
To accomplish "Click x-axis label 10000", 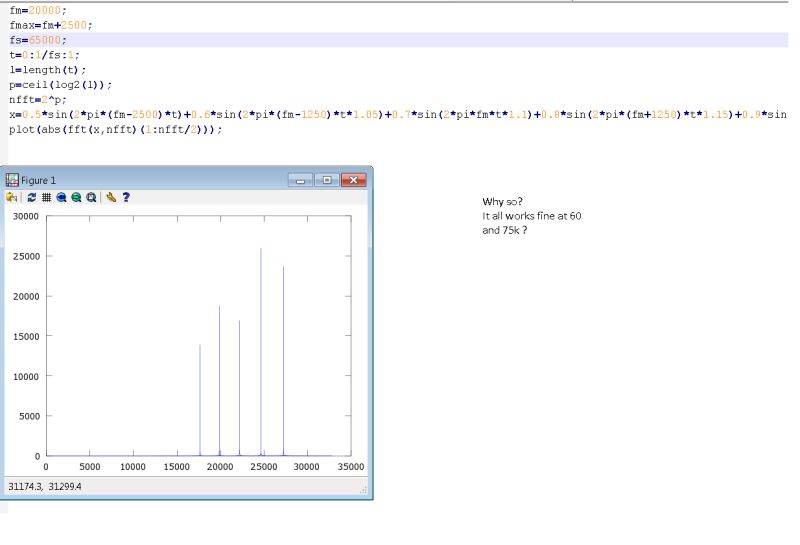I will (133, 466).
